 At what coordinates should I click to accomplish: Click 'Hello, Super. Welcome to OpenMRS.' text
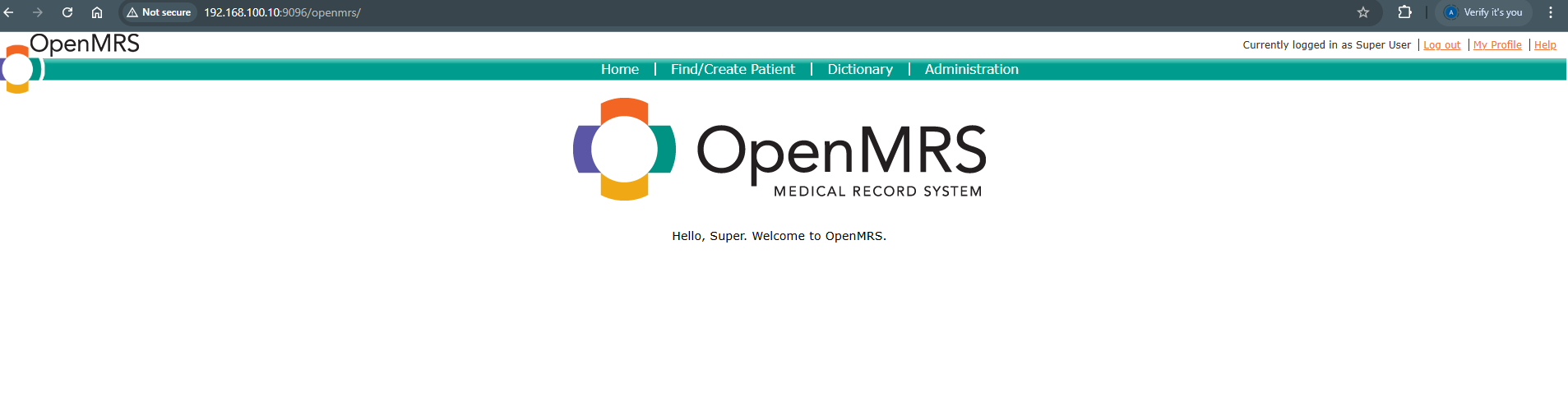(x=779, y=236)
